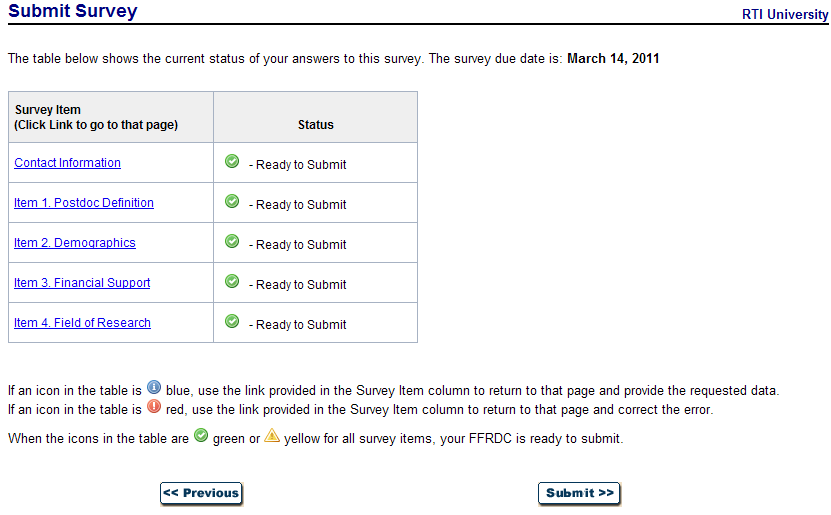Click the green status icon beside Demographics row
This screenshot has width=831, height=515.
tap(232, 241)
